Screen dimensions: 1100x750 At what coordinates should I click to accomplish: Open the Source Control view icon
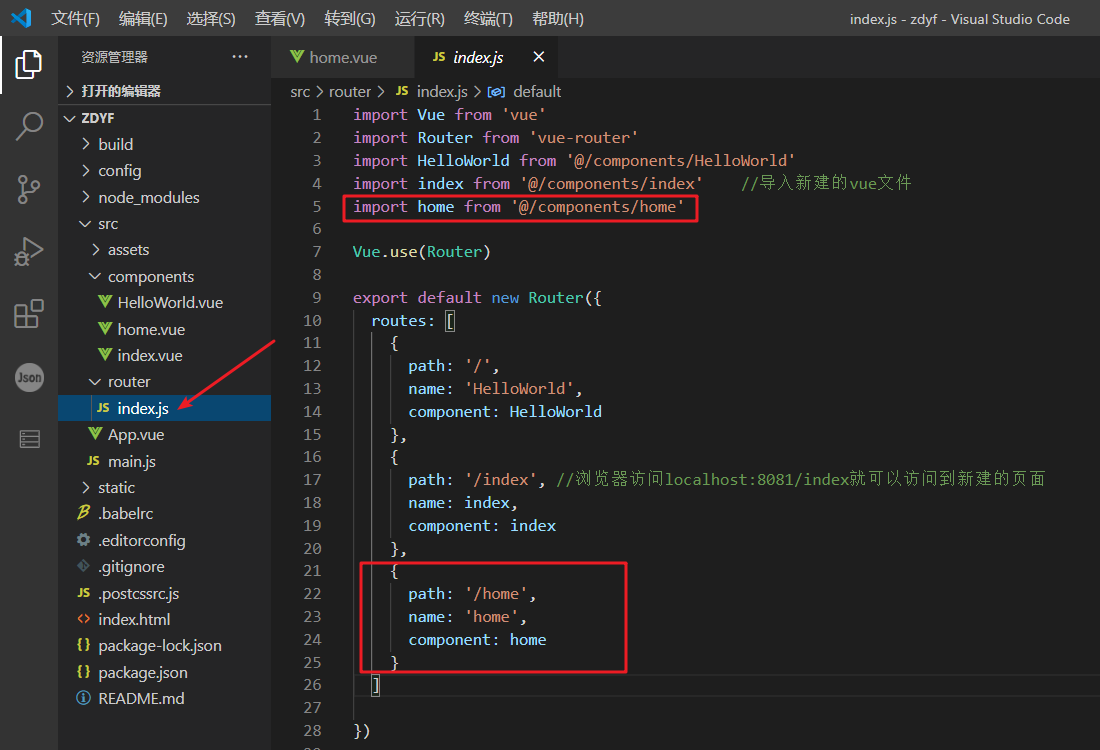29,189
